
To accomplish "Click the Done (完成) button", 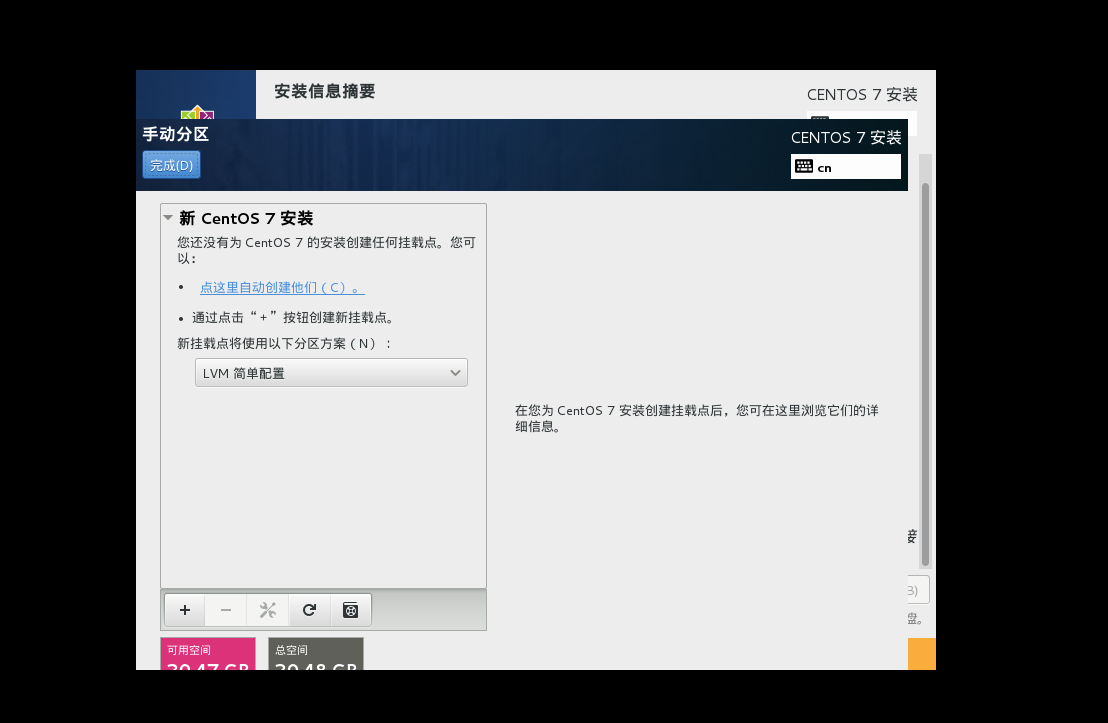I will tap(171, 165).
